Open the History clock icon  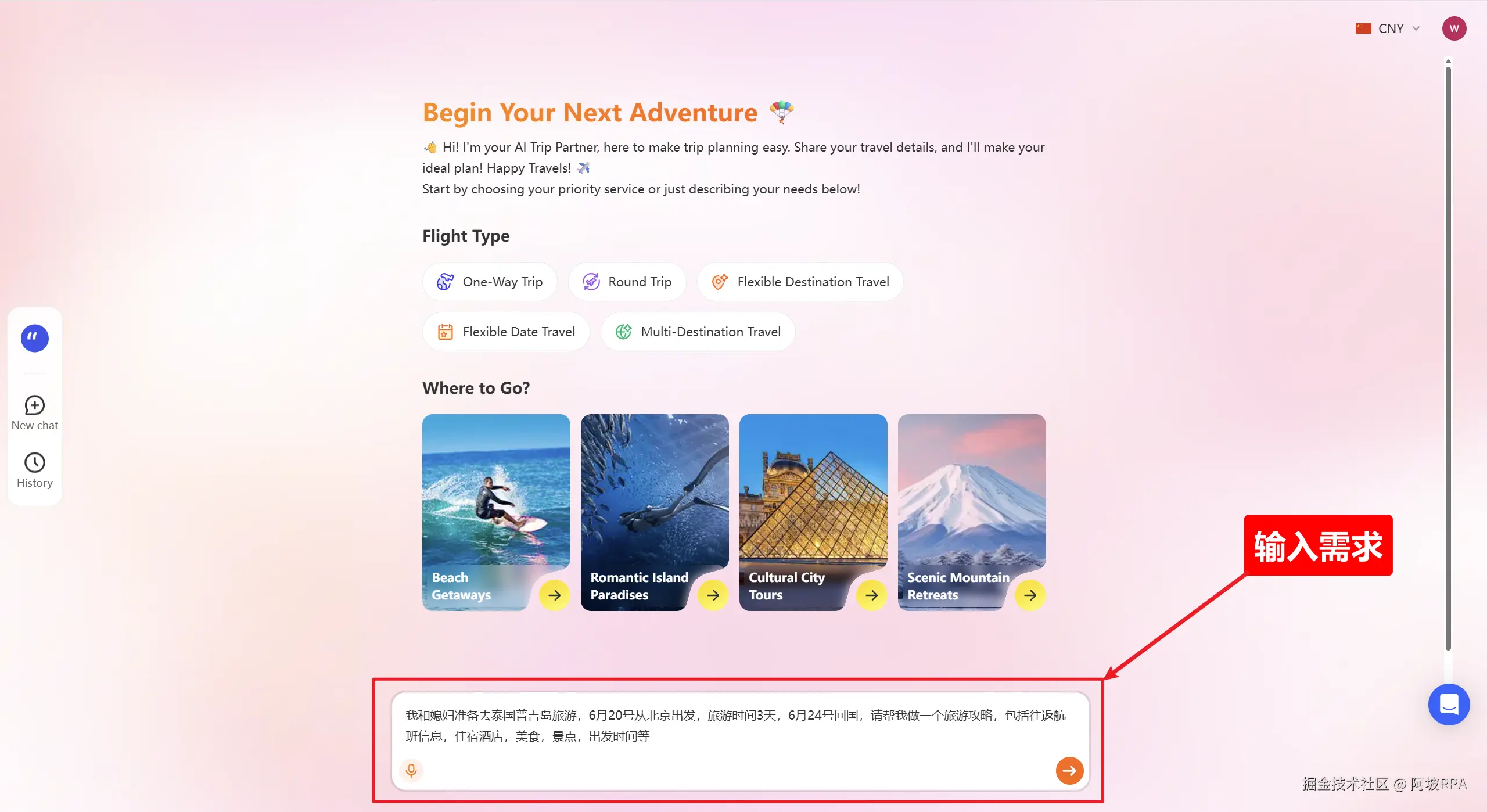35,462
